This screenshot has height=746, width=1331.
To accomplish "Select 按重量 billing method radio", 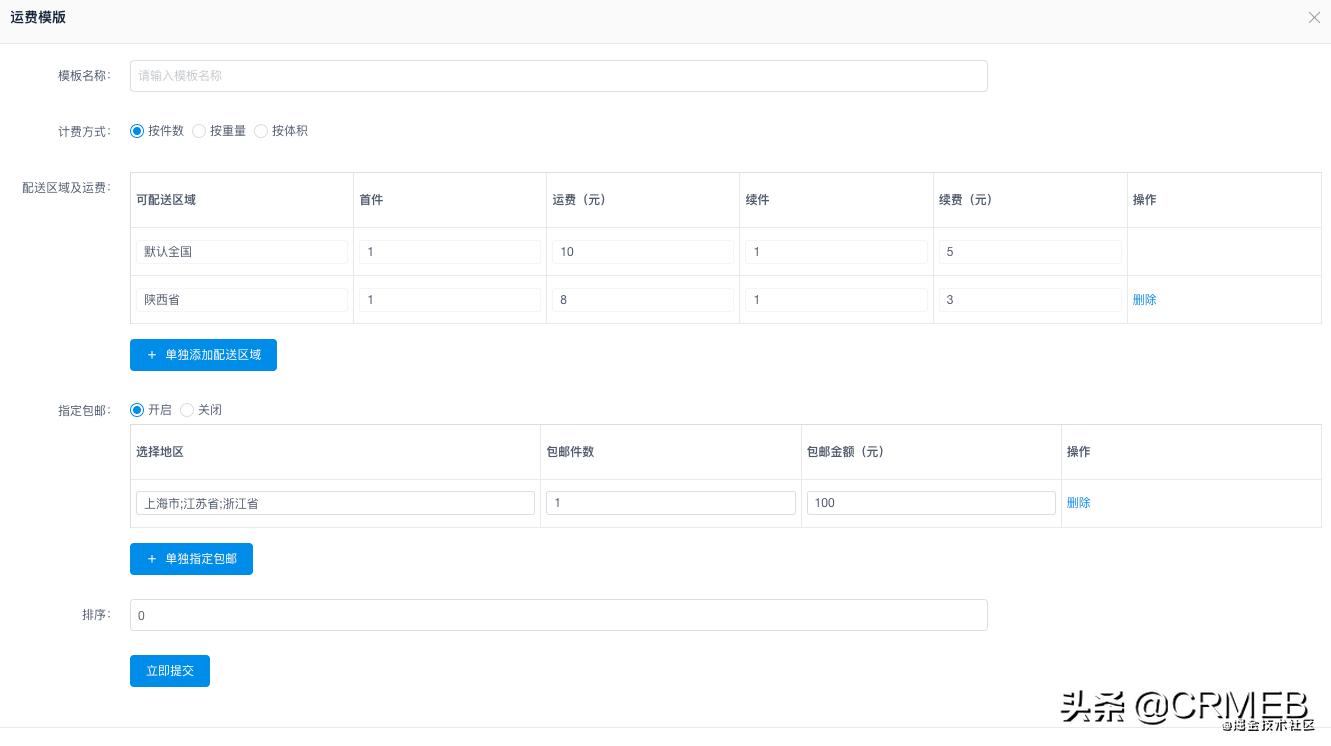I will (200, 131).
